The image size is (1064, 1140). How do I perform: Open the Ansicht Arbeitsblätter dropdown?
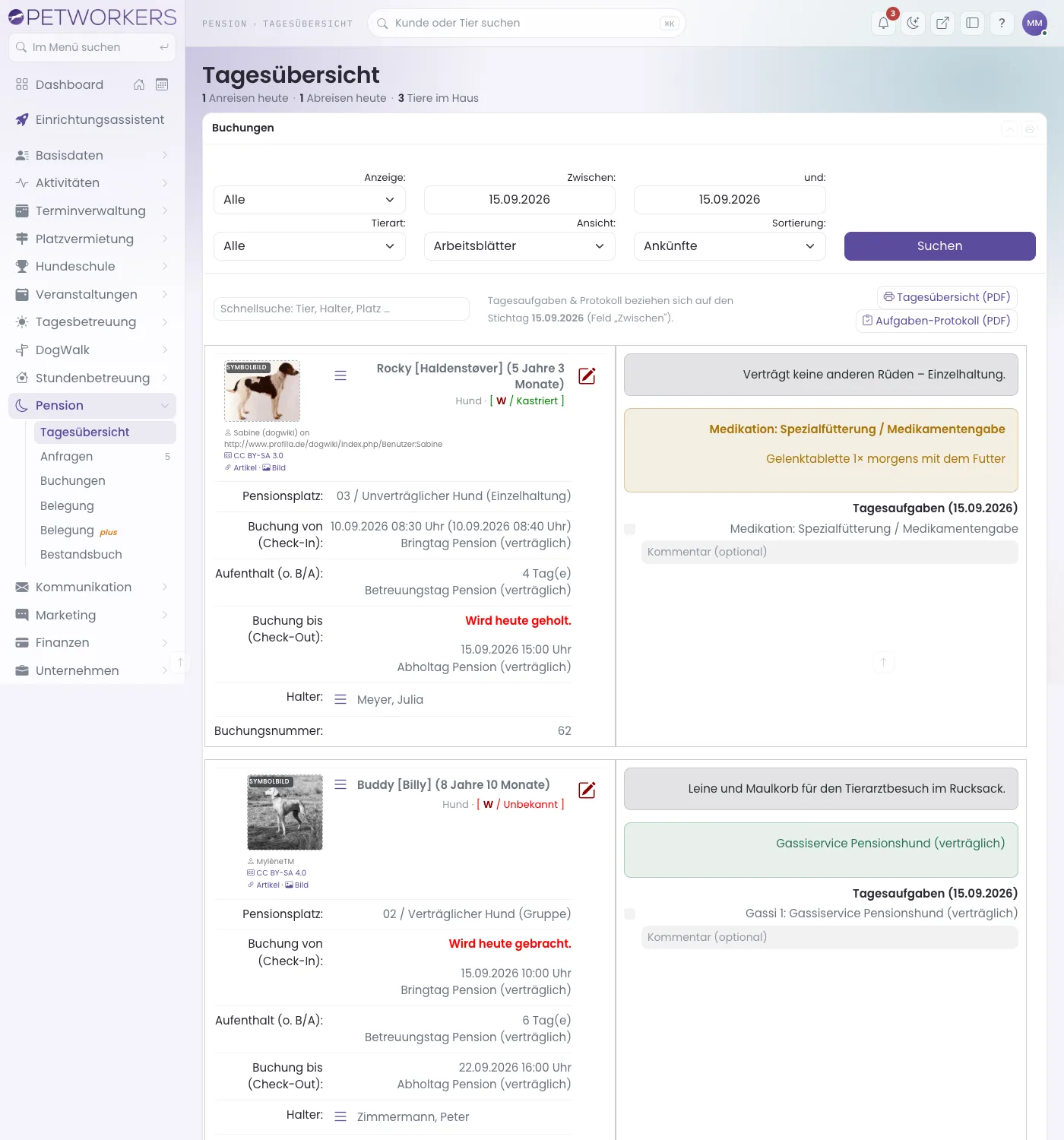(519, 246)
